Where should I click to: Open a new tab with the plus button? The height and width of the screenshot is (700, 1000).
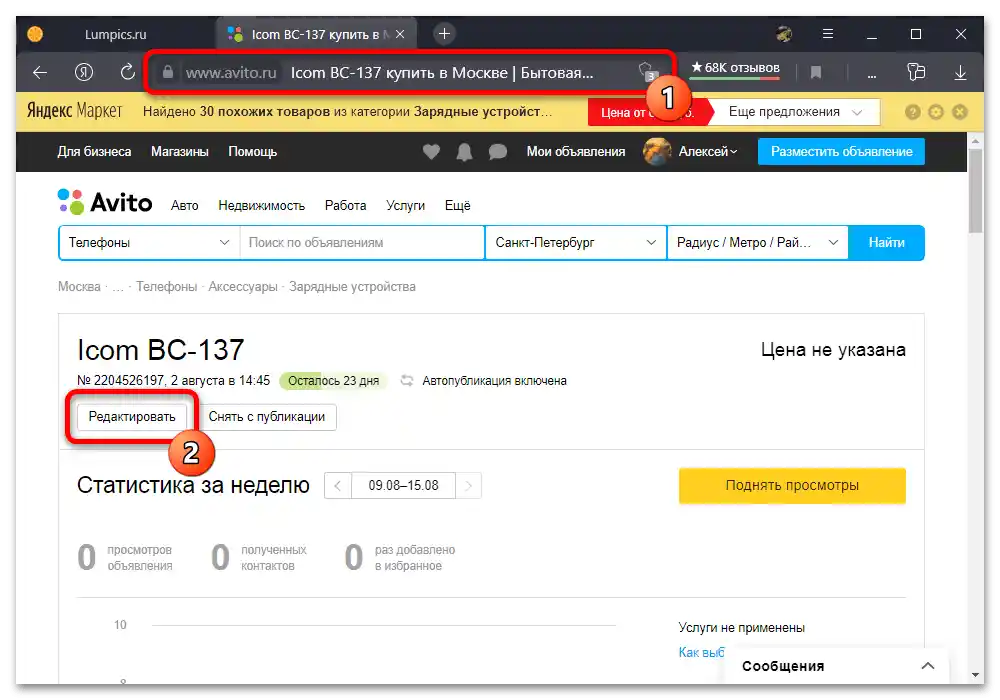[445, 34]
